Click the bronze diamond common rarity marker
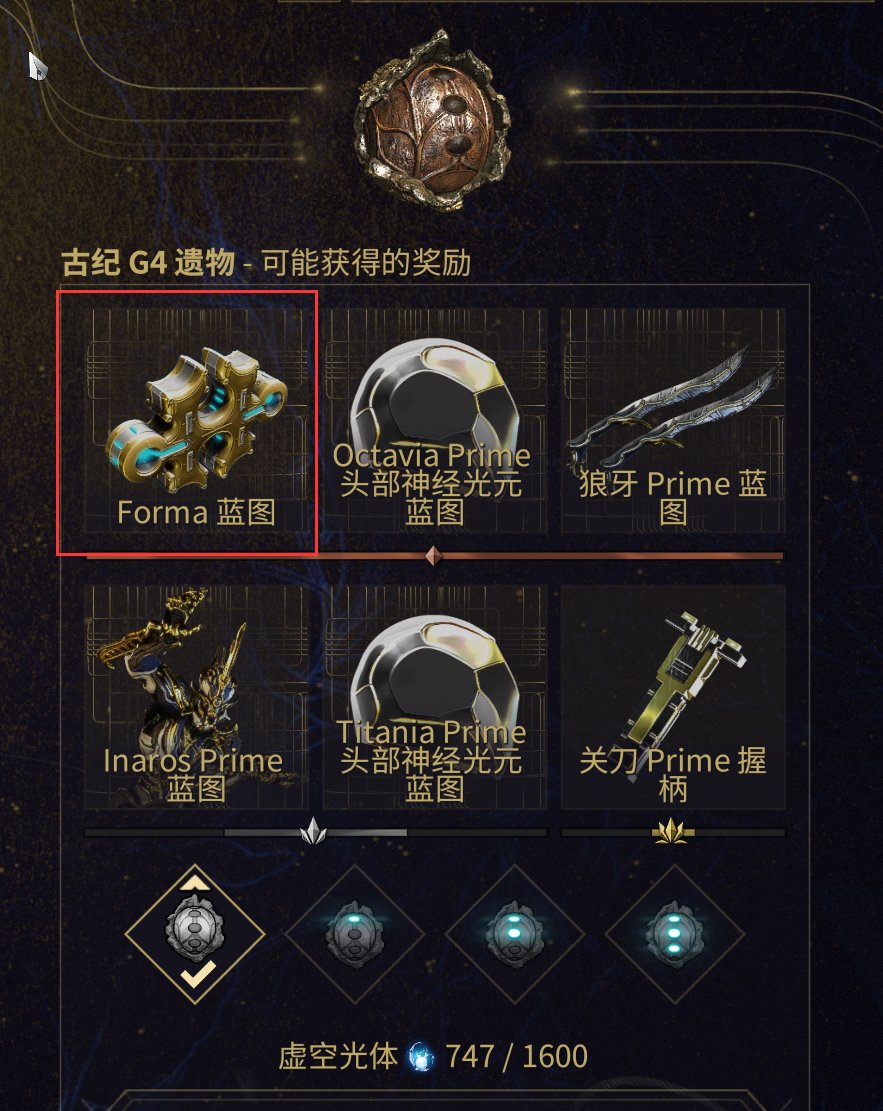The image size is (883, 1111). [x=434, y=556]
